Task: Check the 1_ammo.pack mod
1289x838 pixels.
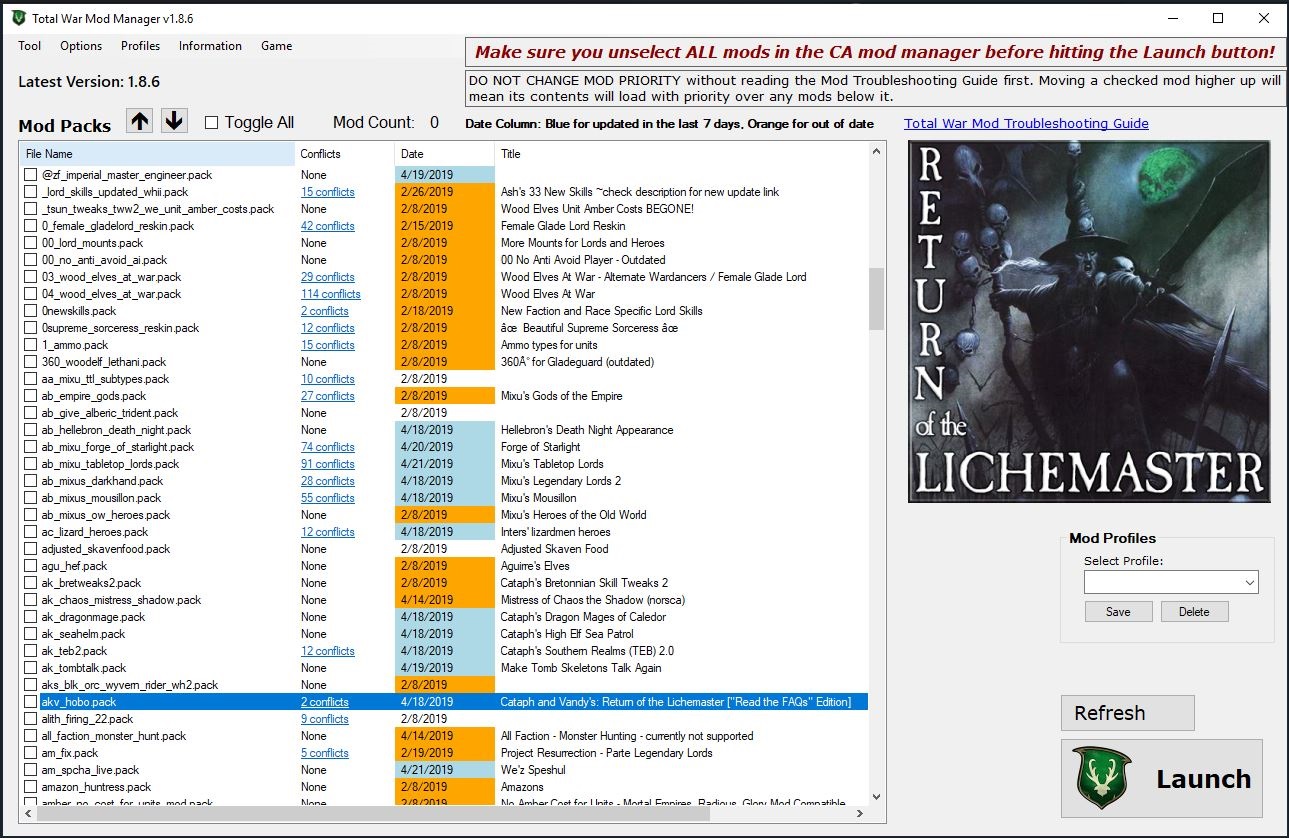Action: (31, 345)
